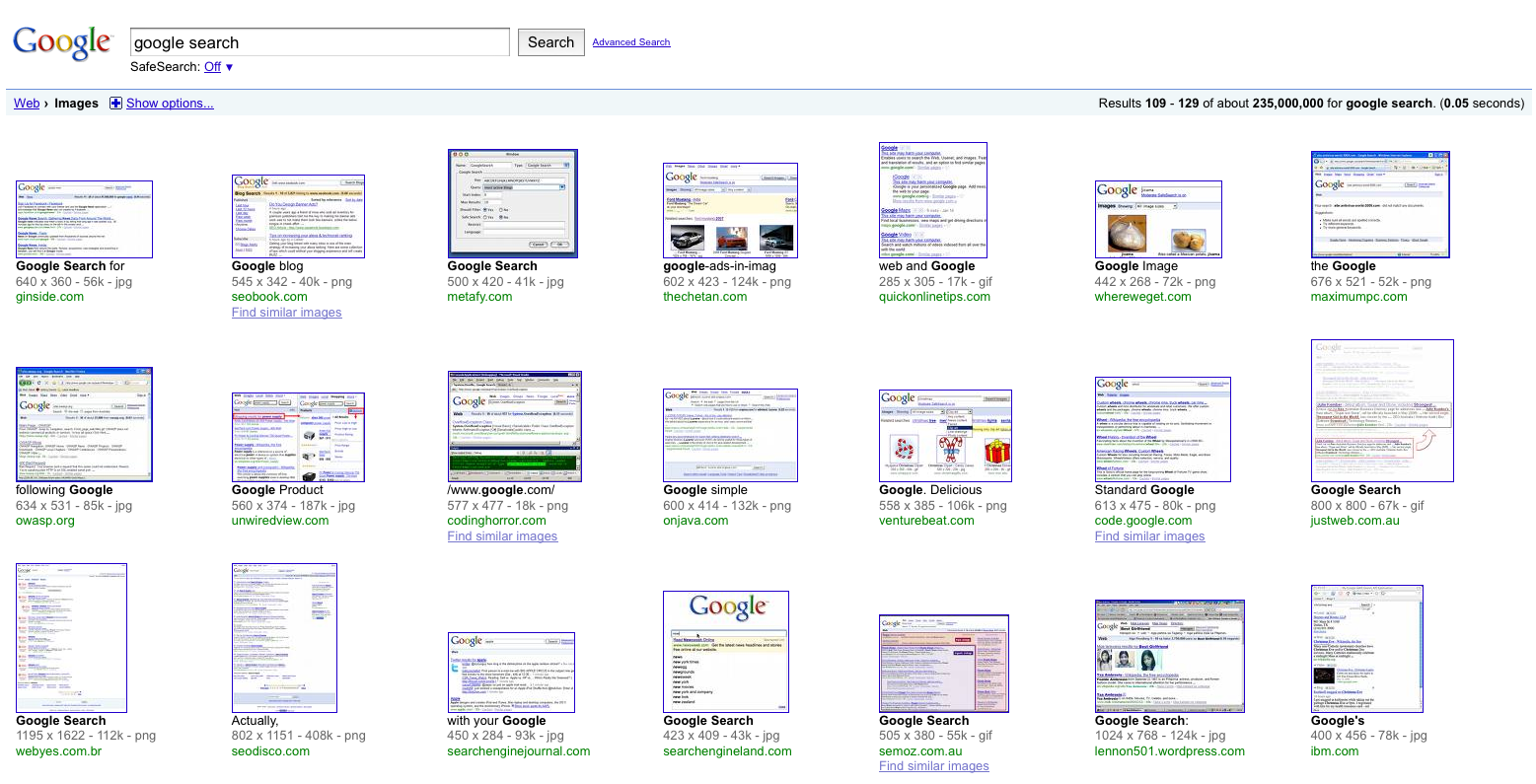1536x784 pixels.
Task: Open the SafeSearch Off dropdown
Action: click(219, 67)
